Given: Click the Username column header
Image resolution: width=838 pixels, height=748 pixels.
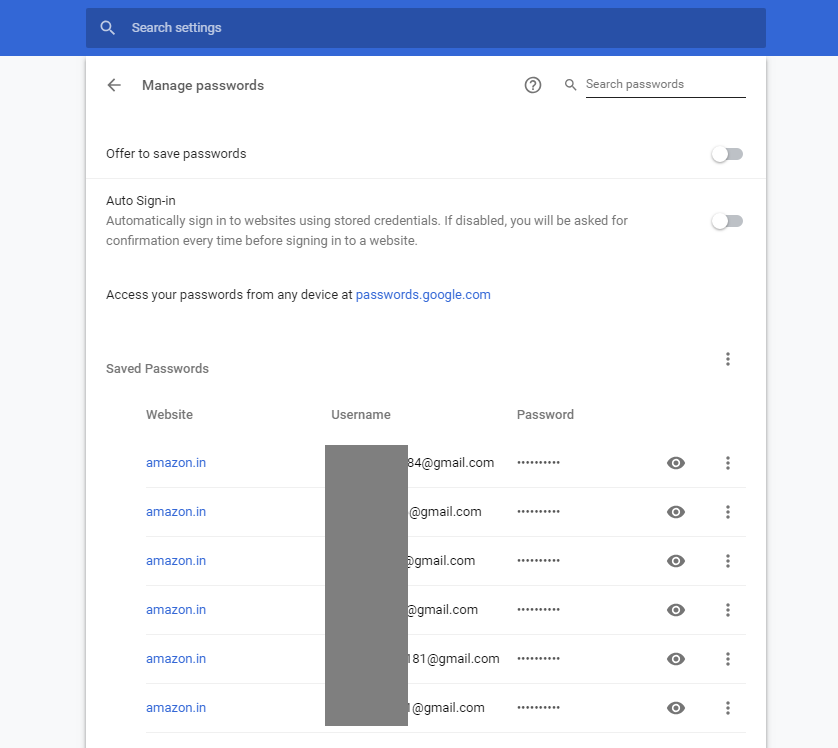Looking at the screenshot, I should [361, 415].
